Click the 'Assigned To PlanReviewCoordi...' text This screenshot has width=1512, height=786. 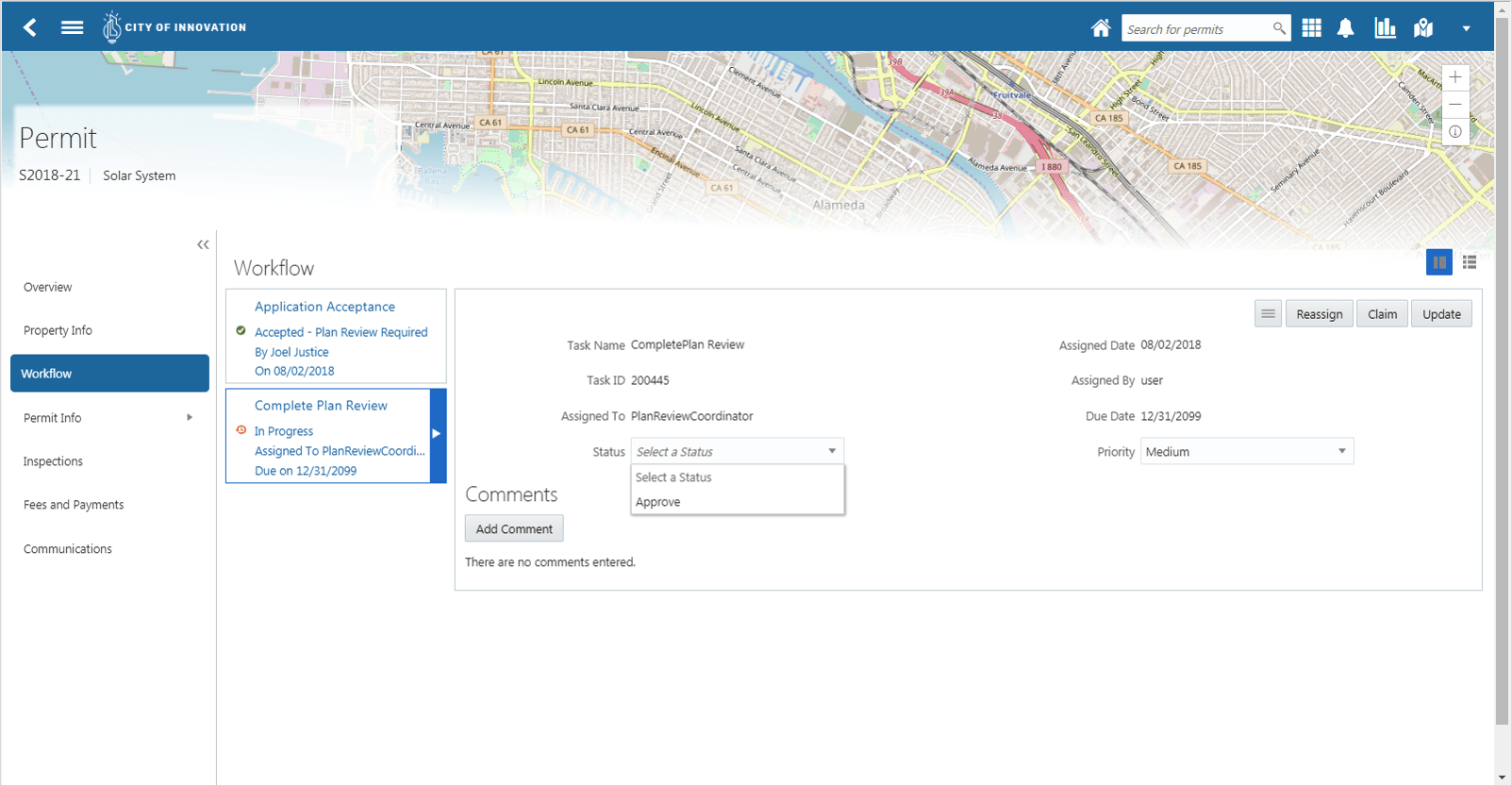pyautogui.click(x=340, y=451)
